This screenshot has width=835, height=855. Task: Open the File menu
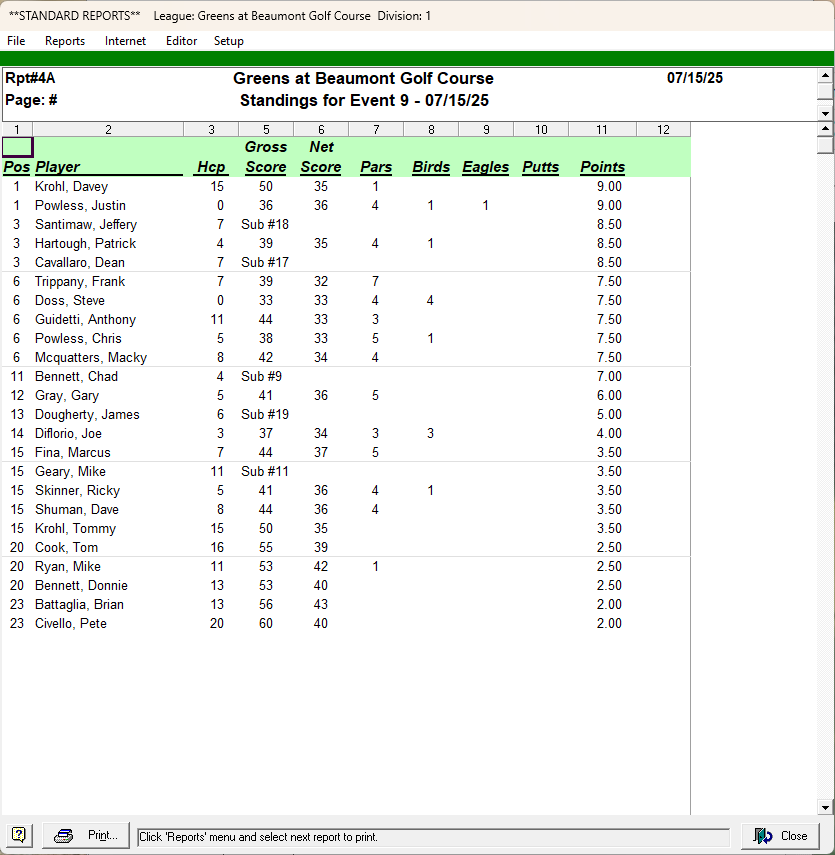[x=16, y=41]
